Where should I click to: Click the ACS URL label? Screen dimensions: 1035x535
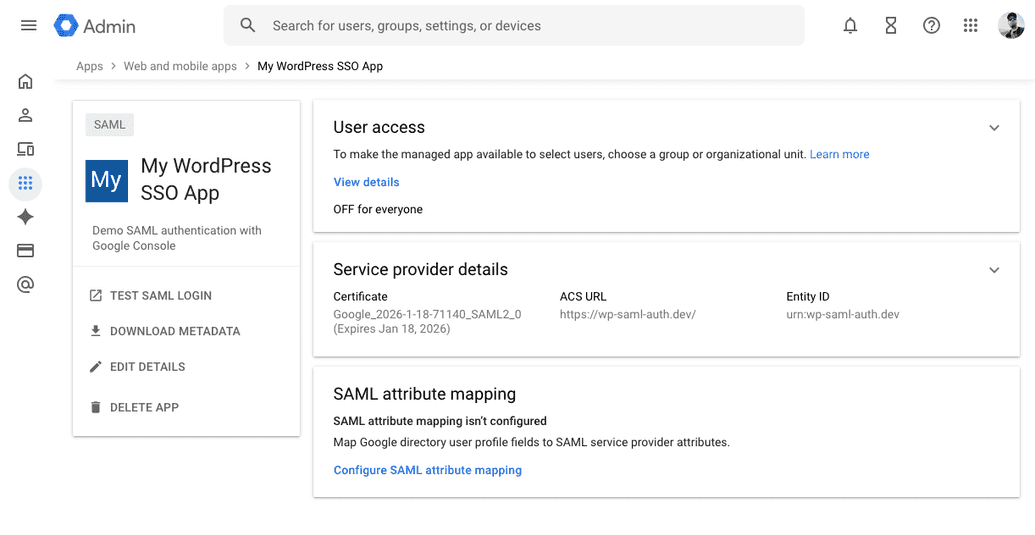[x=583, y=297]
